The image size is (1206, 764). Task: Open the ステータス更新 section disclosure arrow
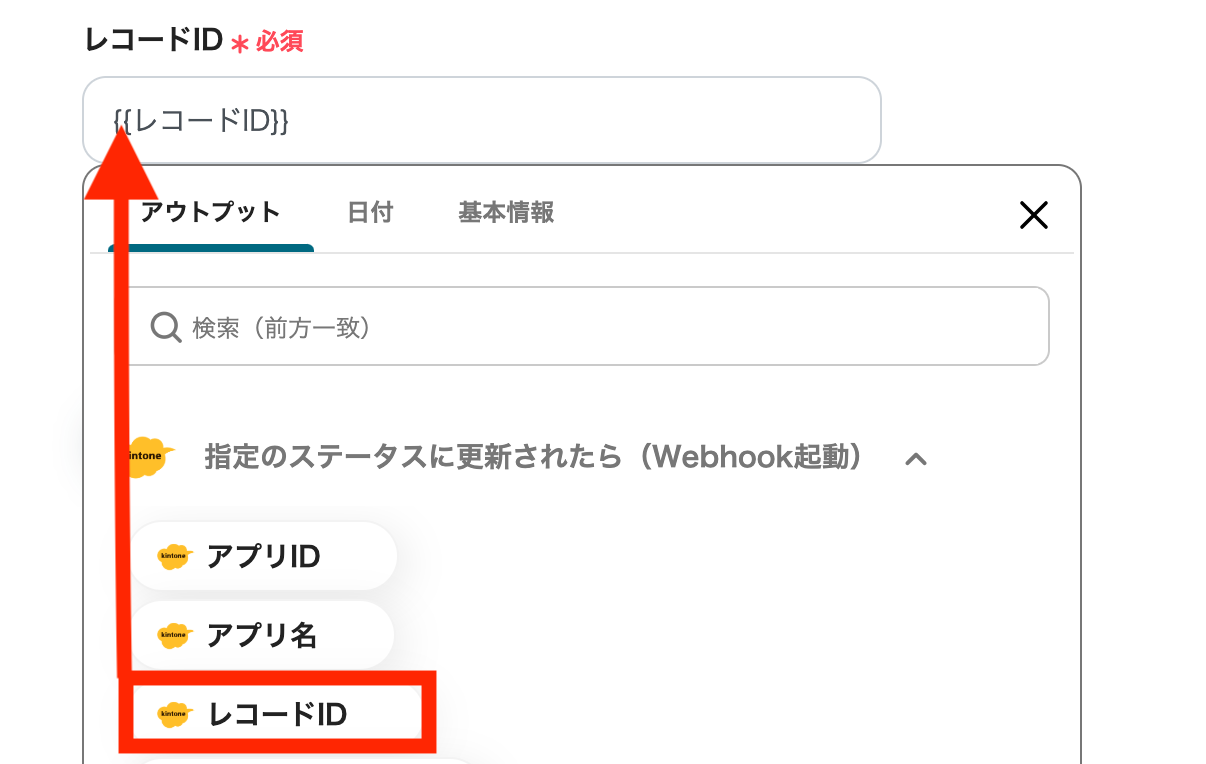coord(916,458)
